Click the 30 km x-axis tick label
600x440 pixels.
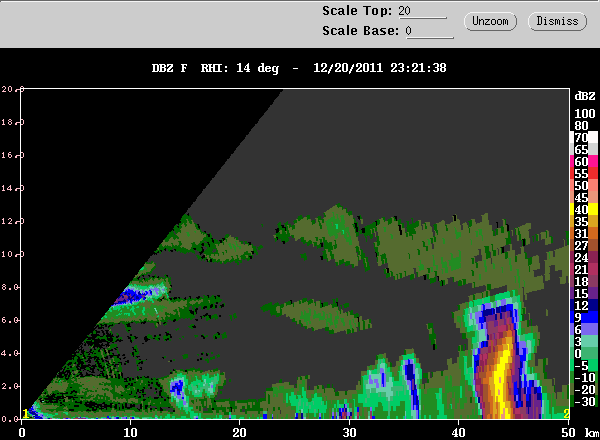(x=349, y=433)
